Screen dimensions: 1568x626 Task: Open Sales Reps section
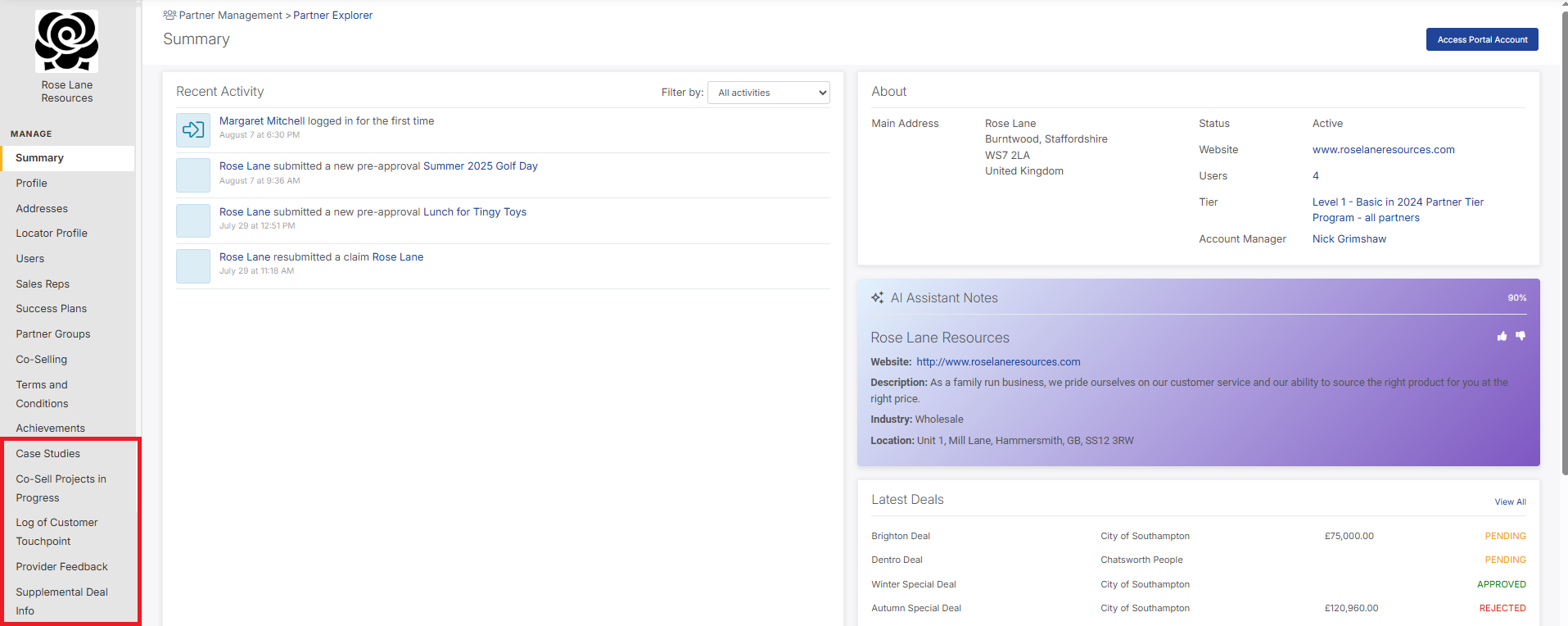[43, 284]
